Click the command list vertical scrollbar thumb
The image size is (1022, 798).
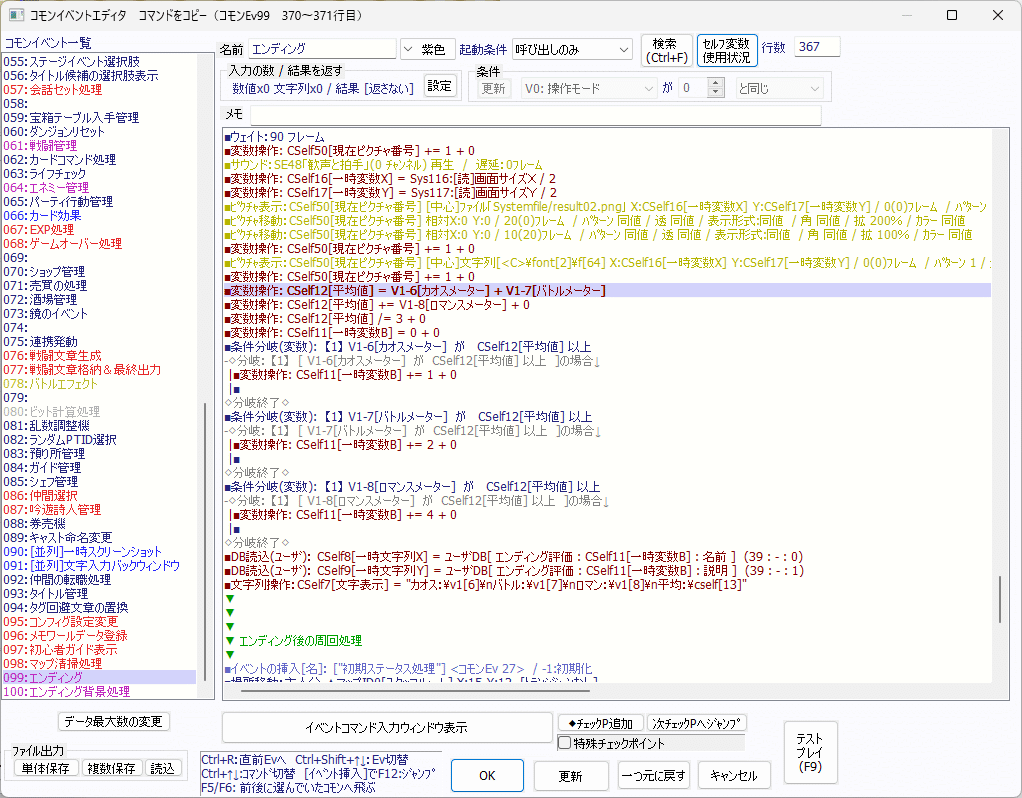(1000, 600)
